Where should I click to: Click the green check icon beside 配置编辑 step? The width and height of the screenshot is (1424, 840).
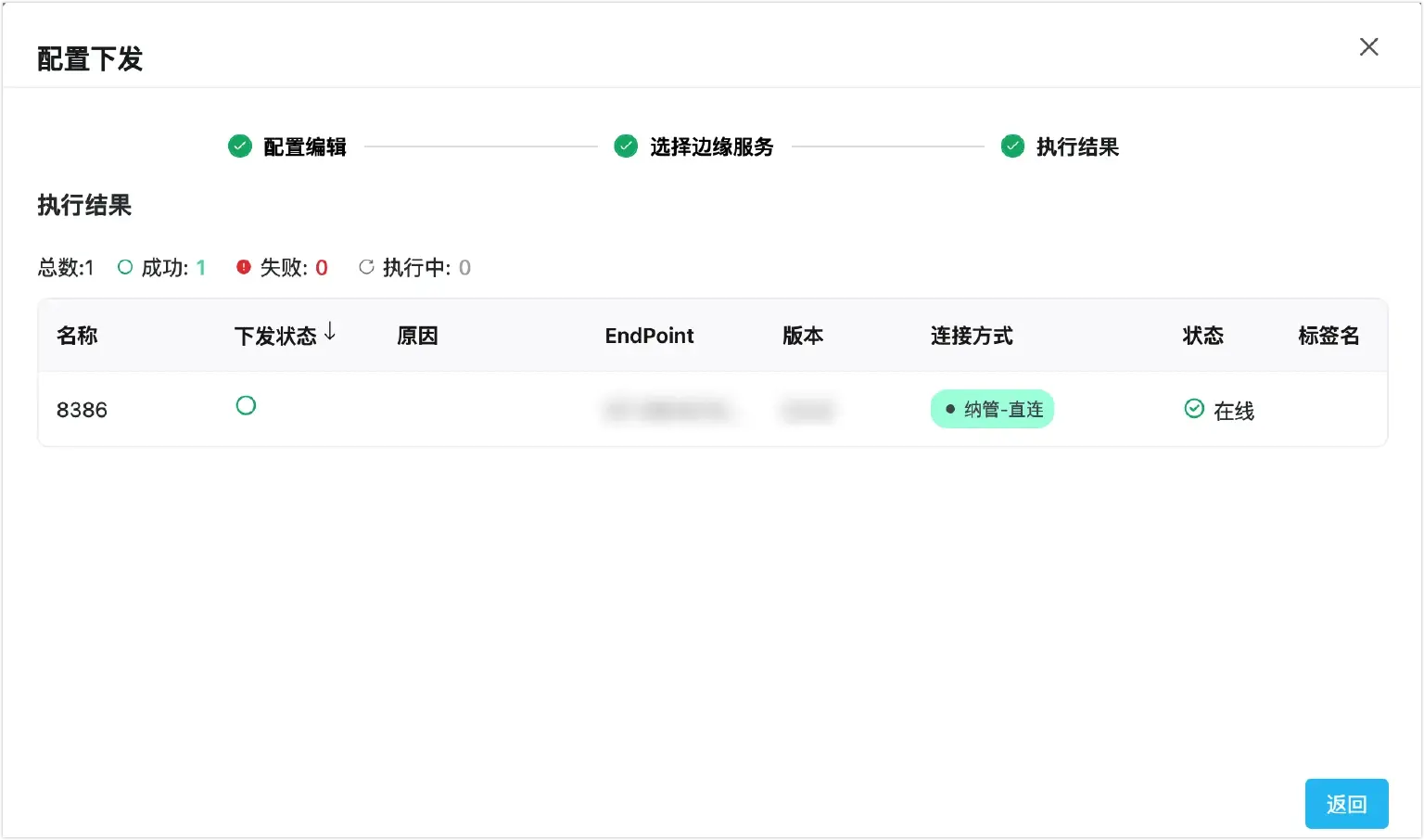[238, 146]
